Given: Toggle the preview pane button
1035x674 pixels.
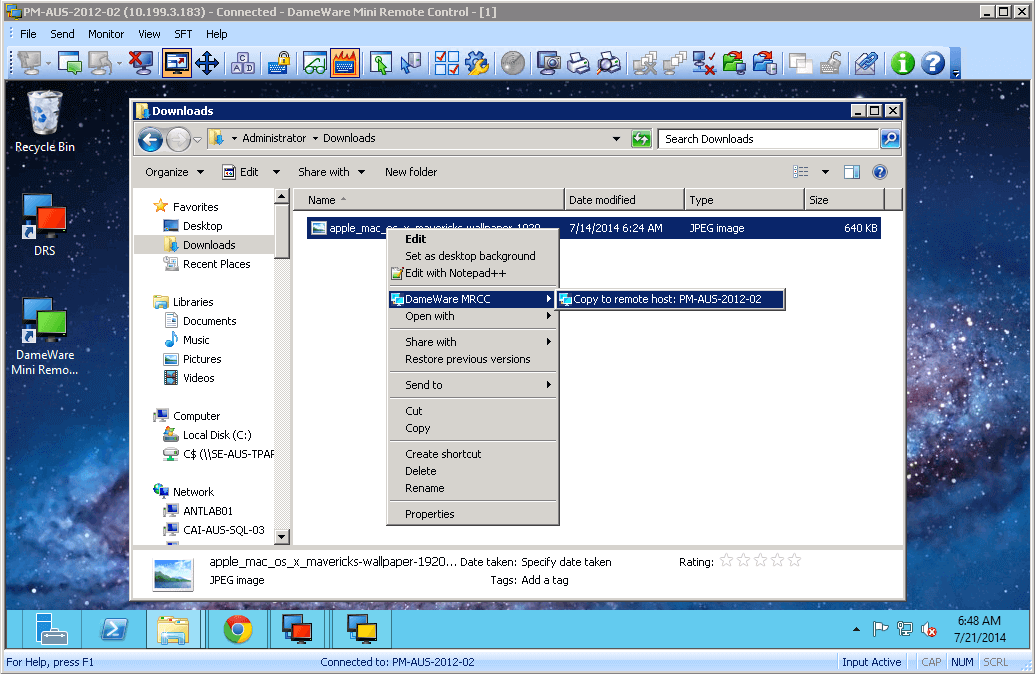Looking at the screenshot, I should click(851, 172).
